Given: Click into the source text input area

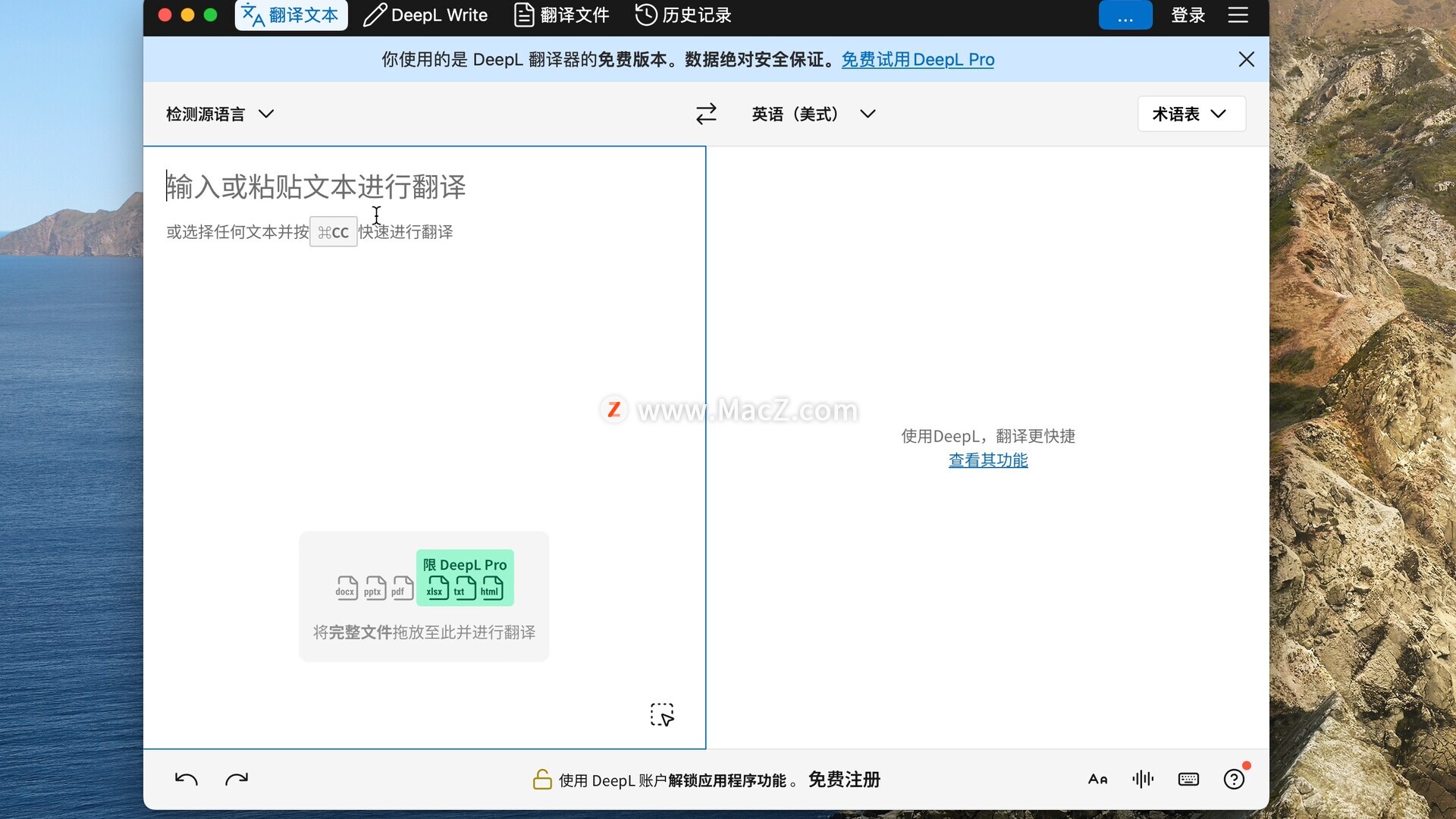Looking at the screenshot, I should (425, 447).
